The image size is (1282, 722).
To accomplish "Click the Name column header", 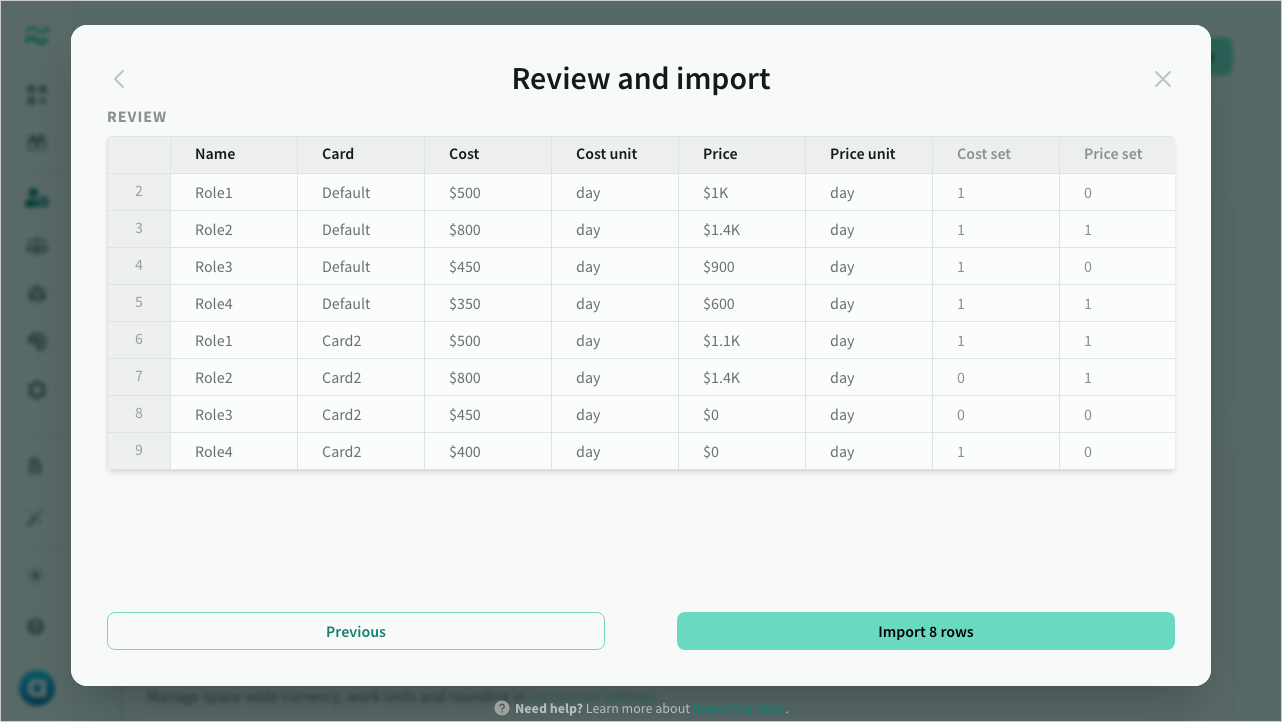I will pos(214,154).
